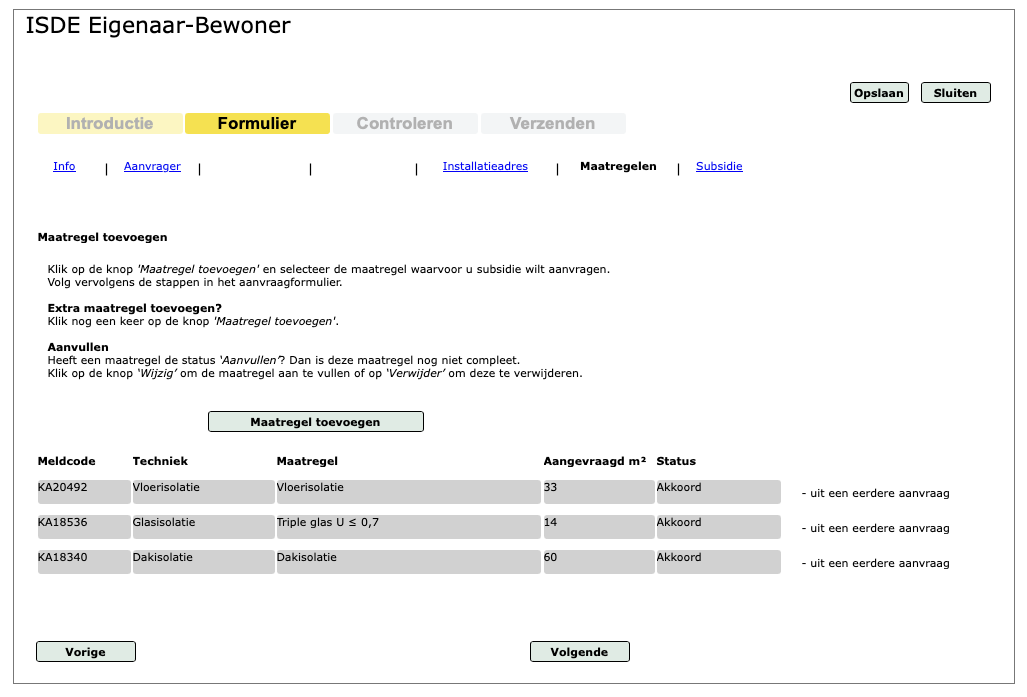This screenshot has height=697, width=1027.
Task: Go to the Subsidie section link
Action: tap(719, 167)
